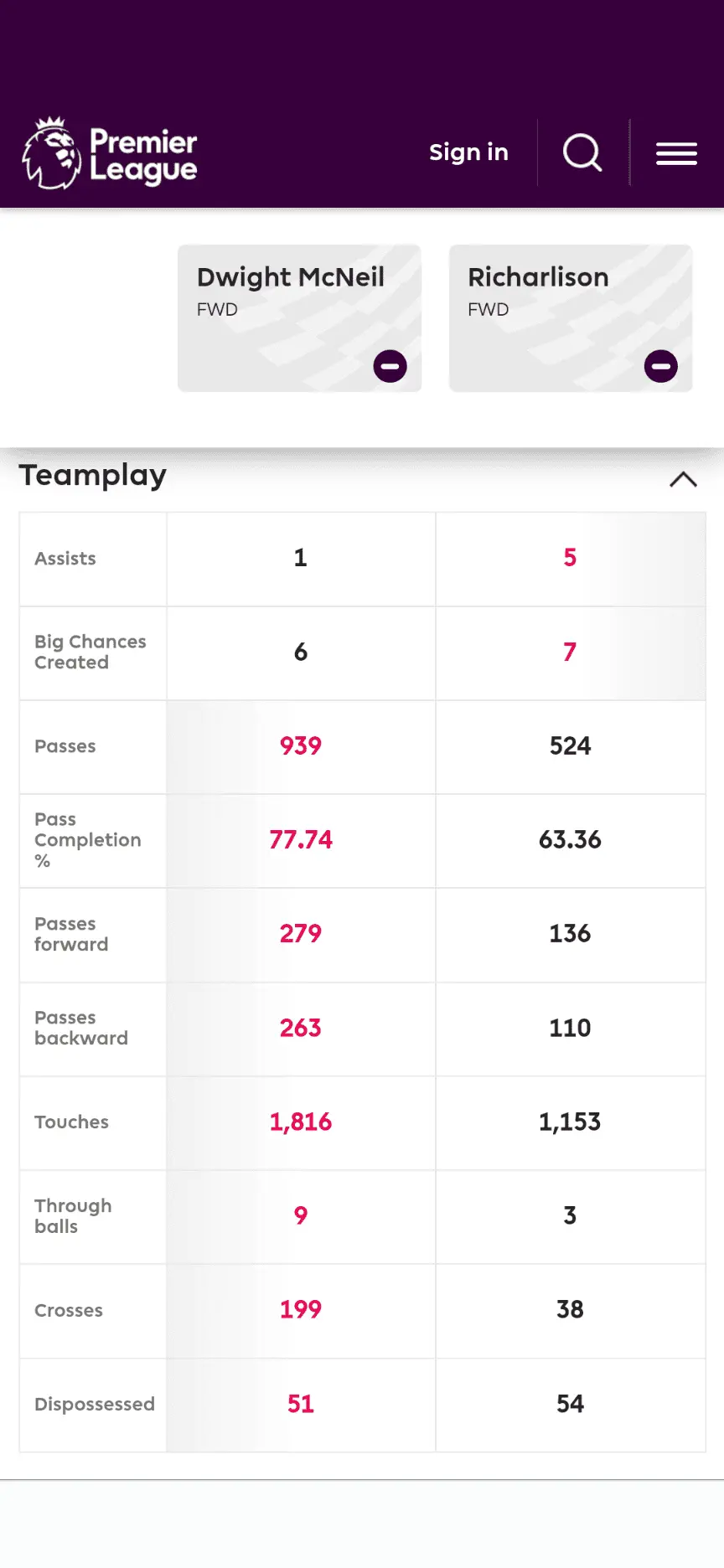Remove Richarlison using minus icon

(660, 366)
